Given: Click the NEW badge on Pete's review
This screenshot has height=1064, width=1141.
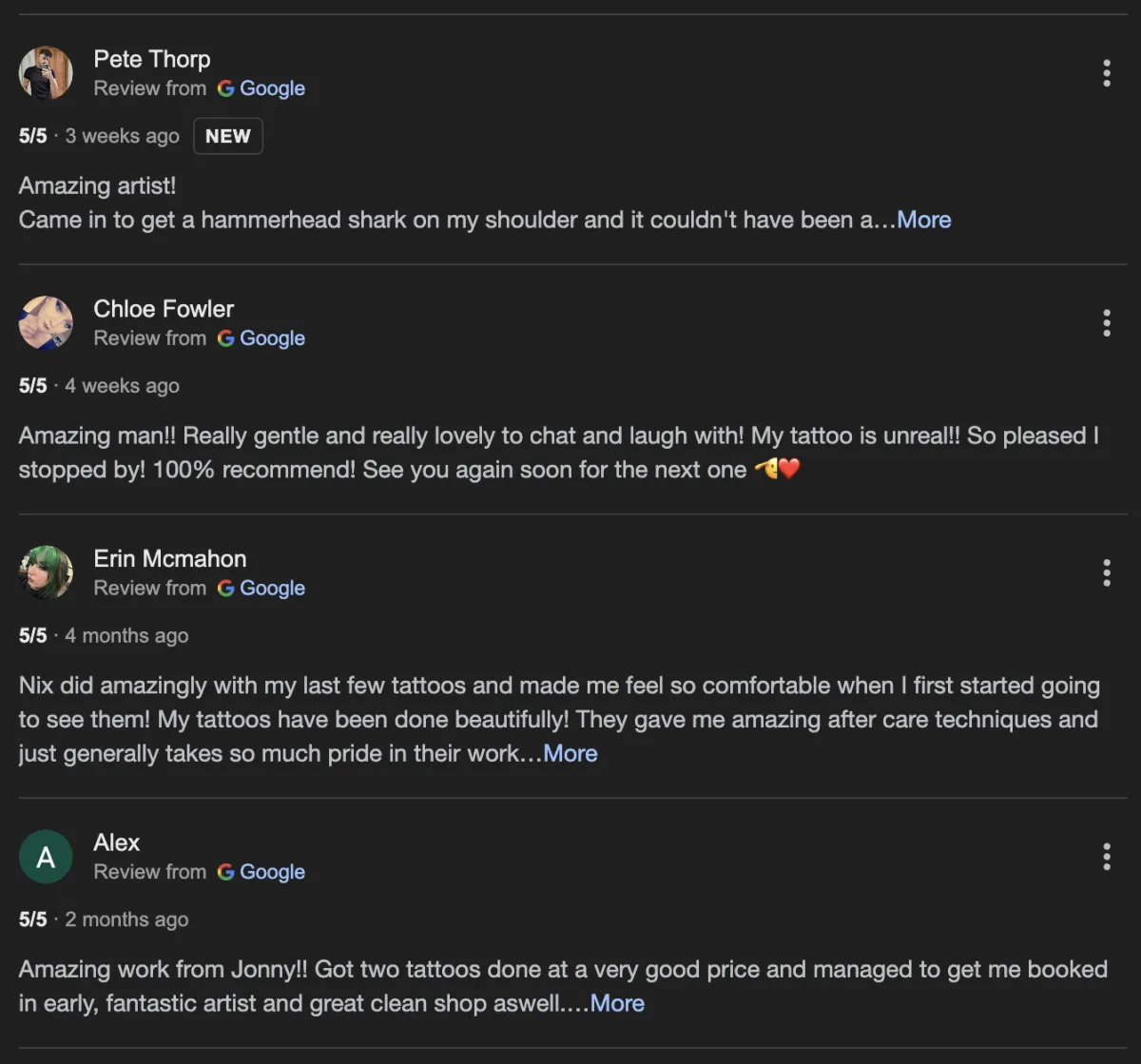Looking at the screenshot, I should tap(228, 136).
